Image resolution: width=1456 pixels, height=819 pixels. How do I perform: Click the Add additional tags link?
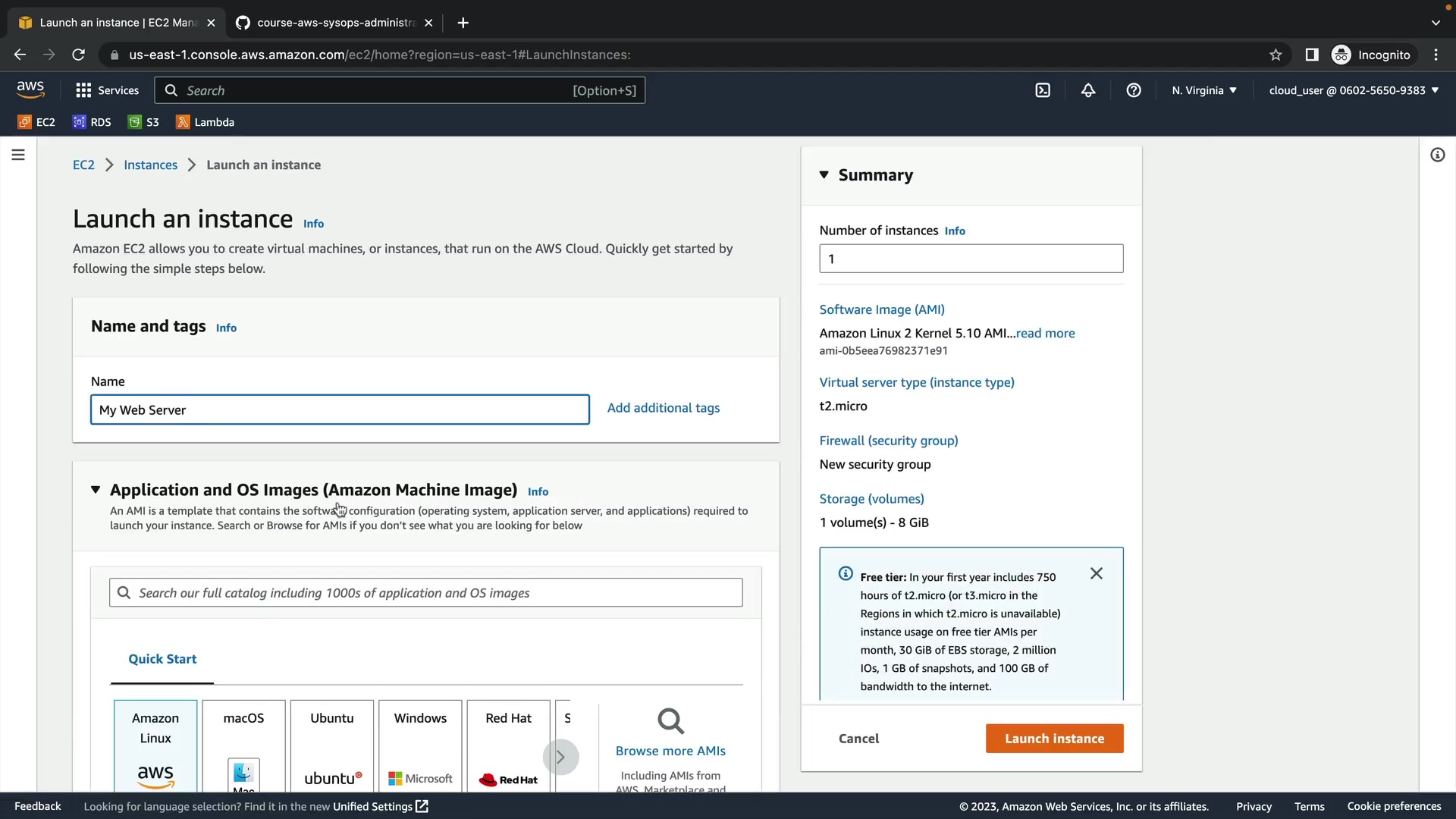[663, 408]
